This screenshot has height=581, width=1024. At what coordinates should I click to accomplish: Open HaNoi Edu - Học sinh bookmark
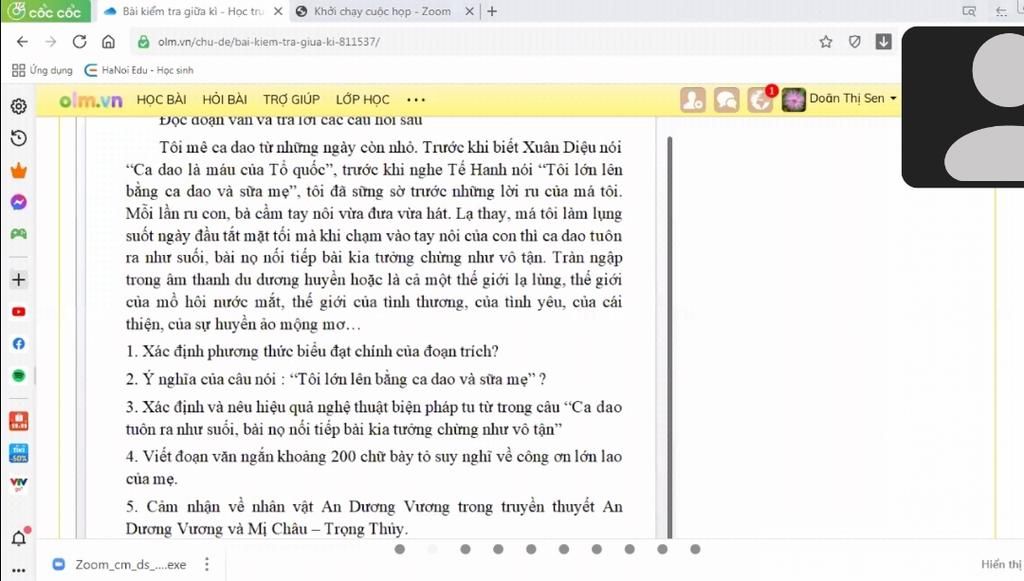pyautogui.click(x=139, y=70)
